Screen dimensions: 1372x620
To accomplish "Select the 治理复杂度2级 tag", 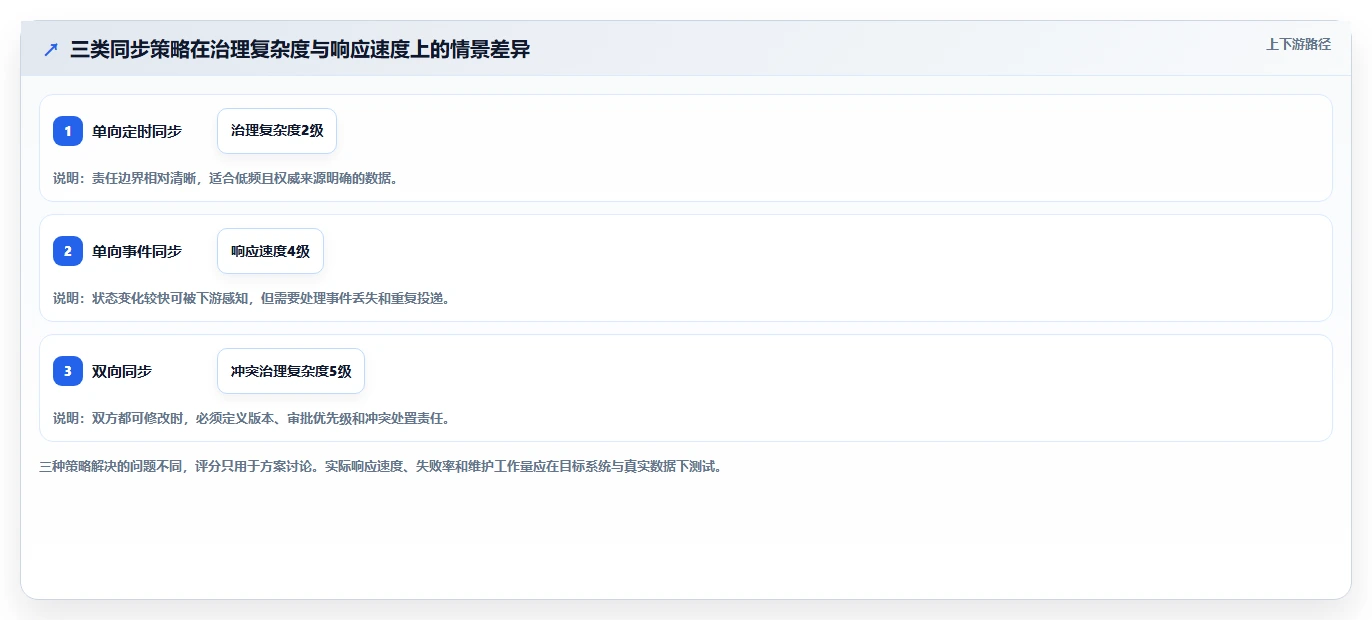I will coord(277,131).
